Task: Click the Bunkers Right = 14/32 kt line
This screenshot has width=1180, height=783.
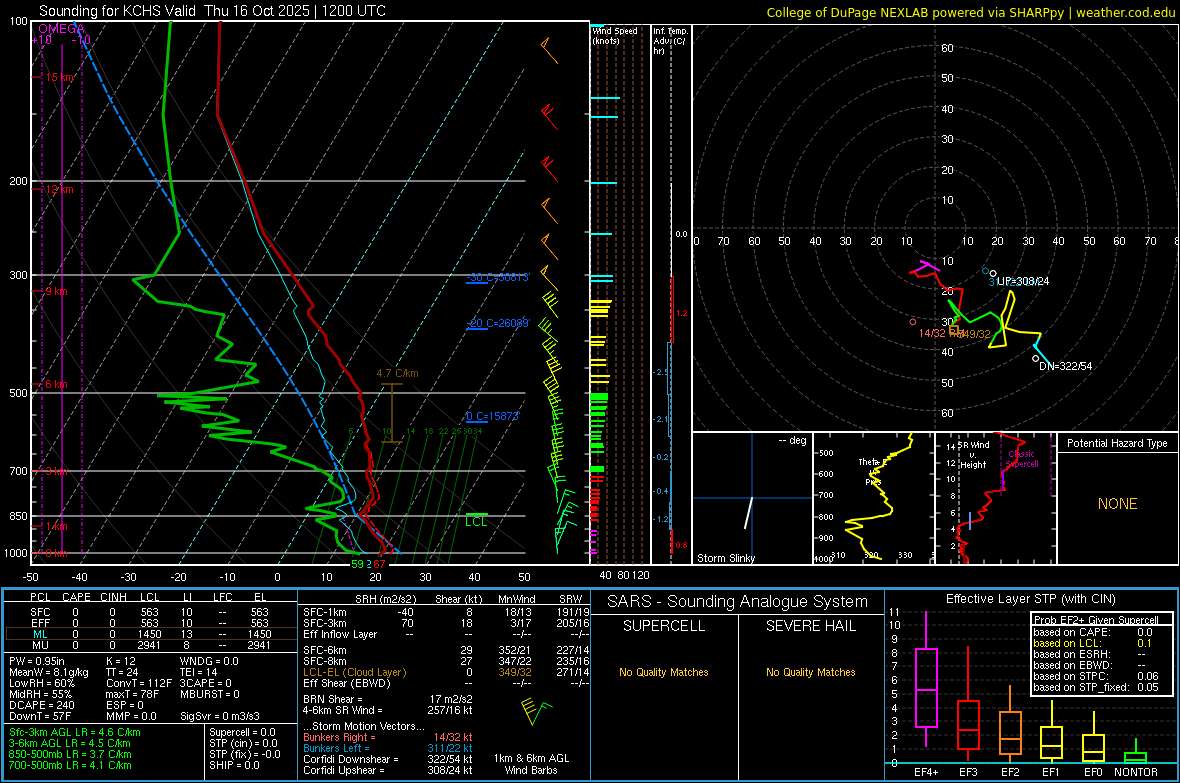Action: [388, 737]
